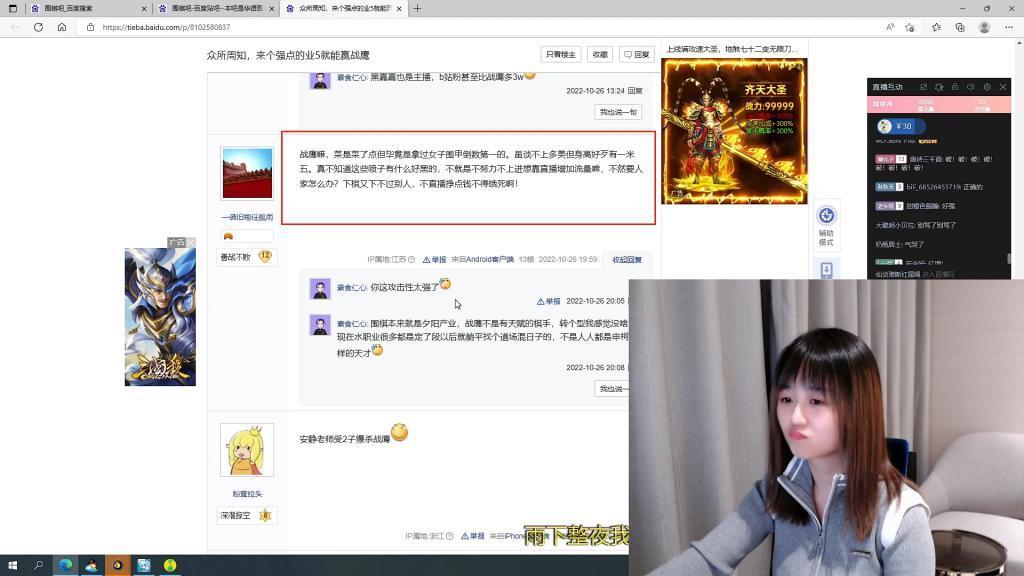Click the browser page refresh icon

pos(38,28)
